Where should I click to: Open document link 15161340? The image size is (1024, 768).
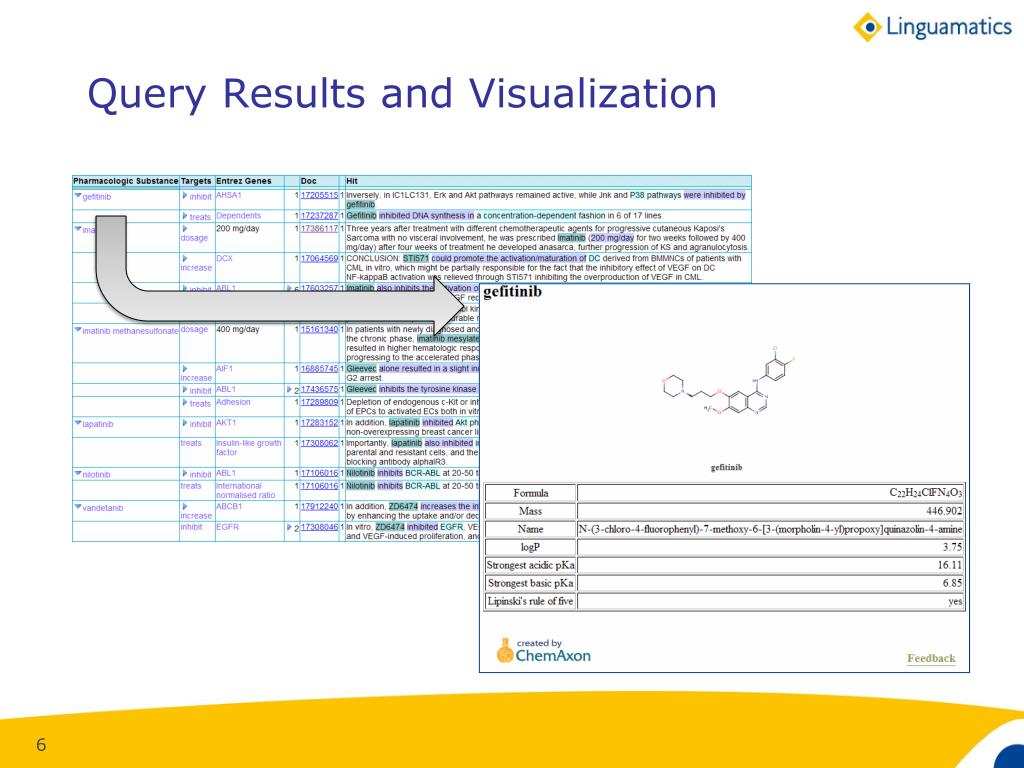pyautogui.click(x=319, y=329)
